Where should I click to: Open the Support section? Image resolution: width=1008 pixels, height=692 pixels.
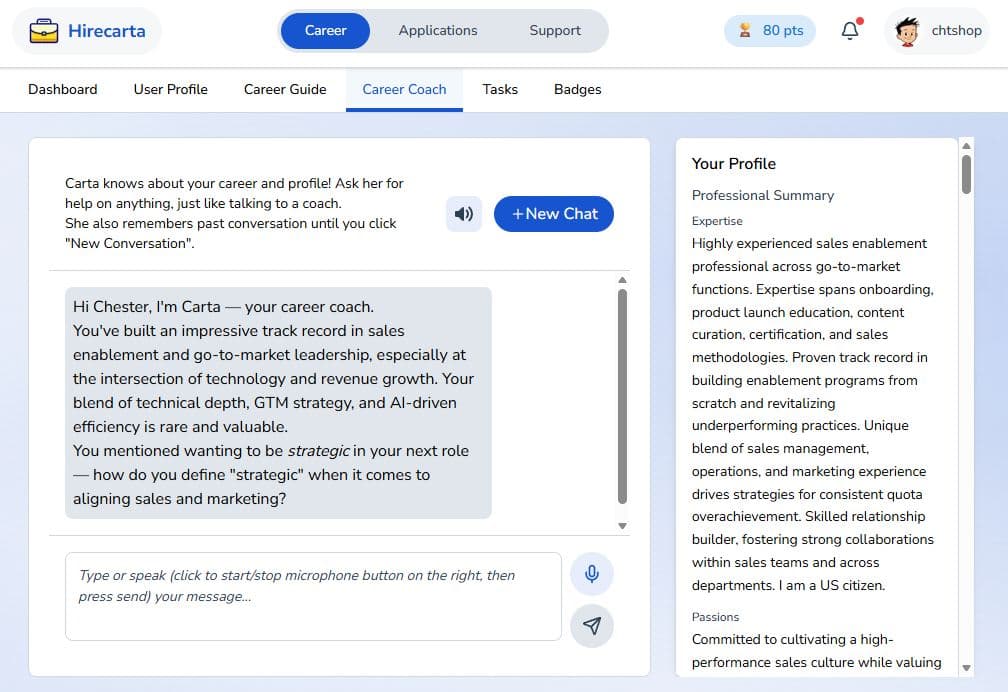tap(554, 31)
